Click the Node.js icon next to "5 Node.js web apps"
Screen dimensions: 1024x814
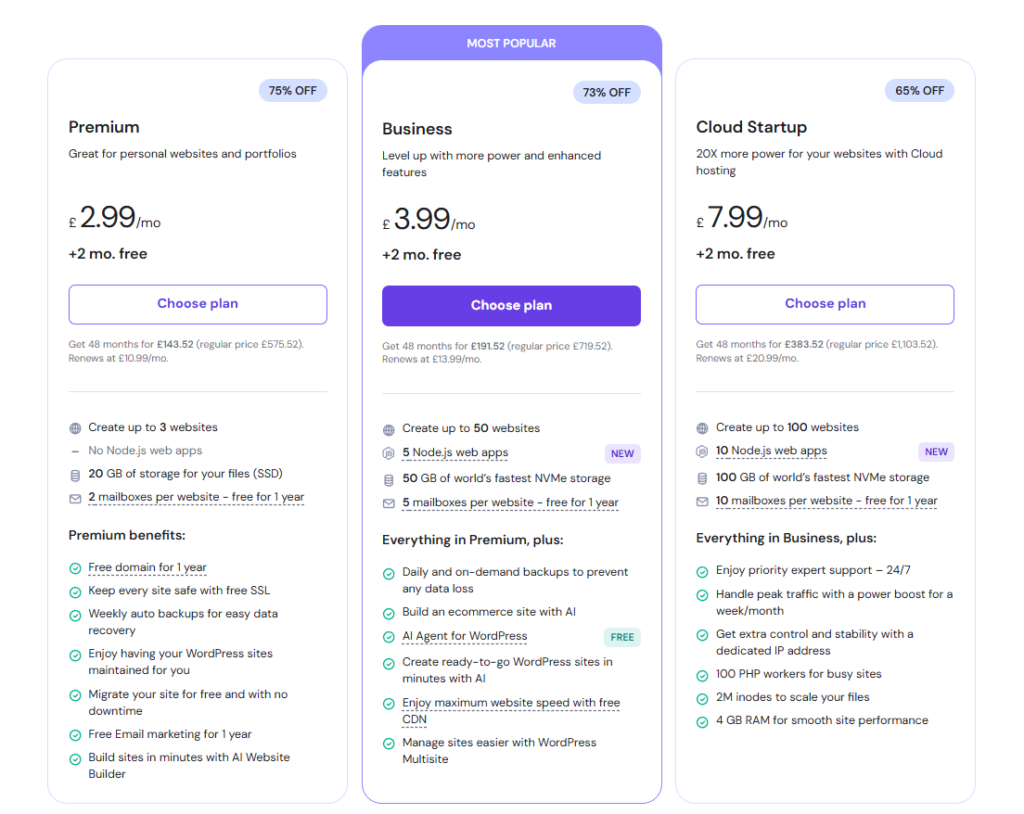pos(389,453)
